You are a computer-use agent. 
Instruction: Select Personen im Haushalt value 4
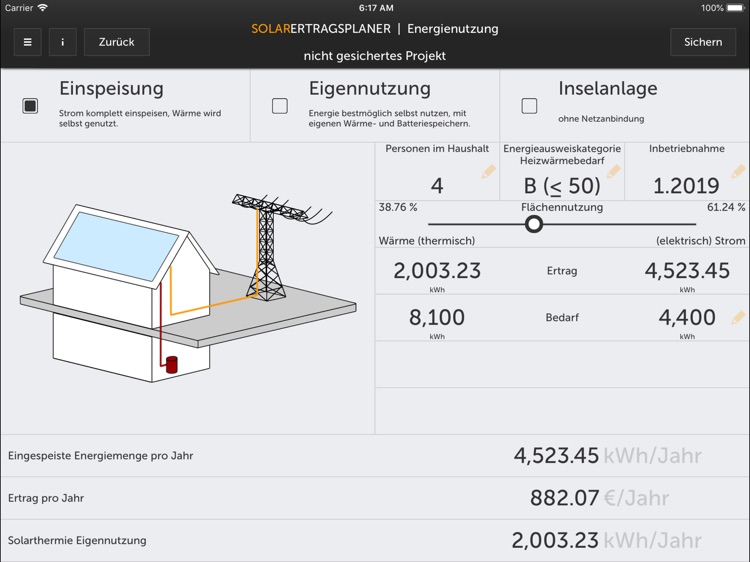click(437, 186)
